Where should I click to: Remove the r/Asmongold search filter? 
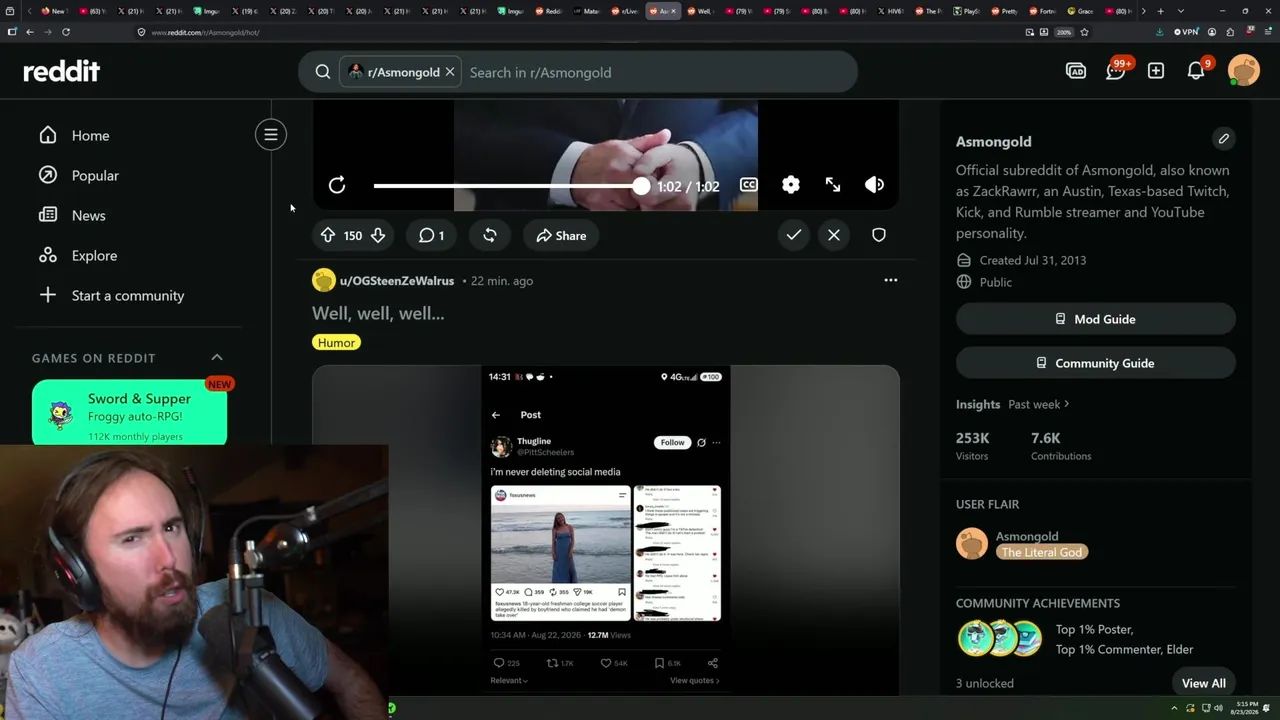(x=450, y=72)
